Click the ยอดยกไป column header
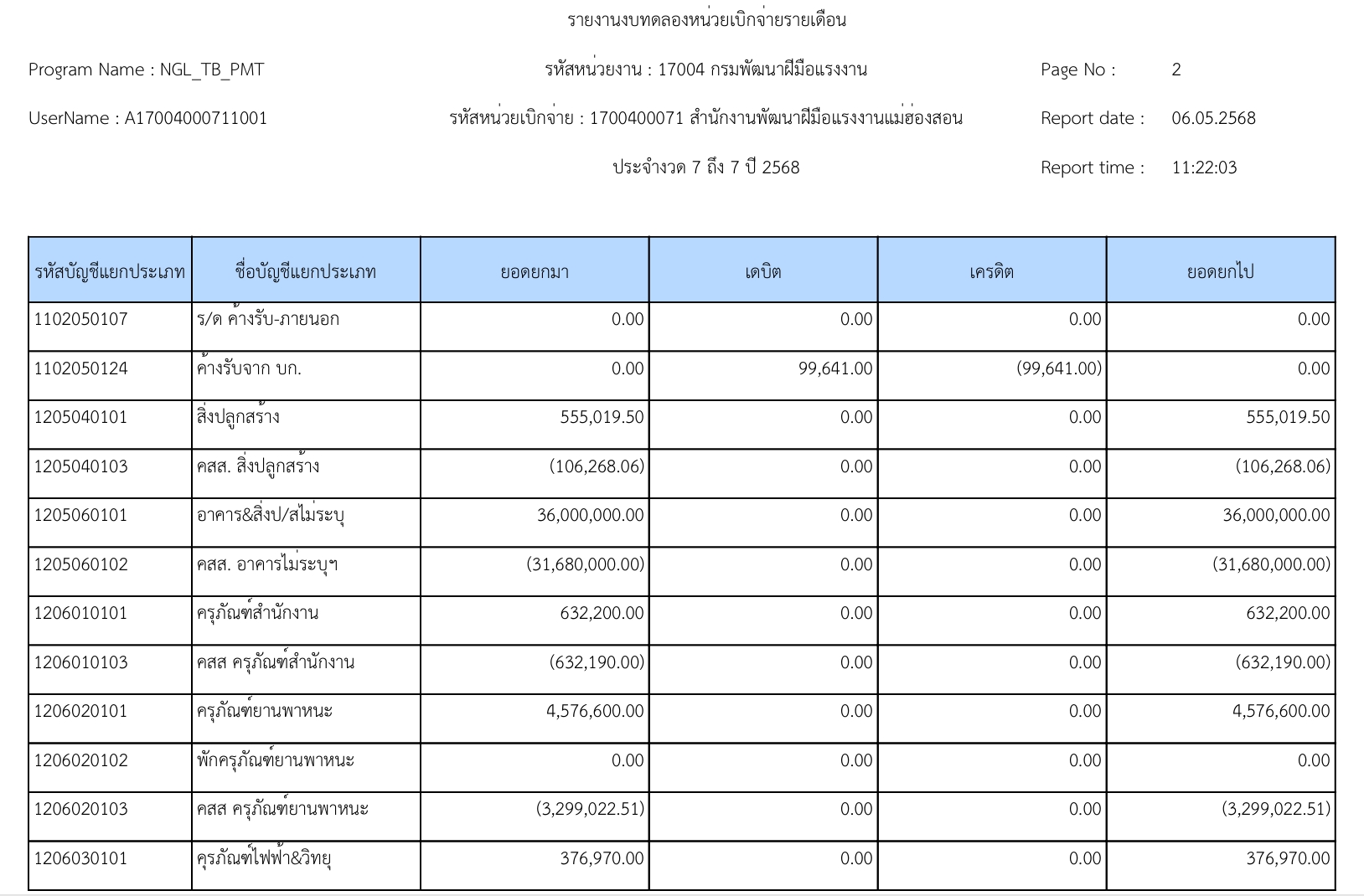The height and width of the screenshot is (896, 1364). click(1221, 270)
